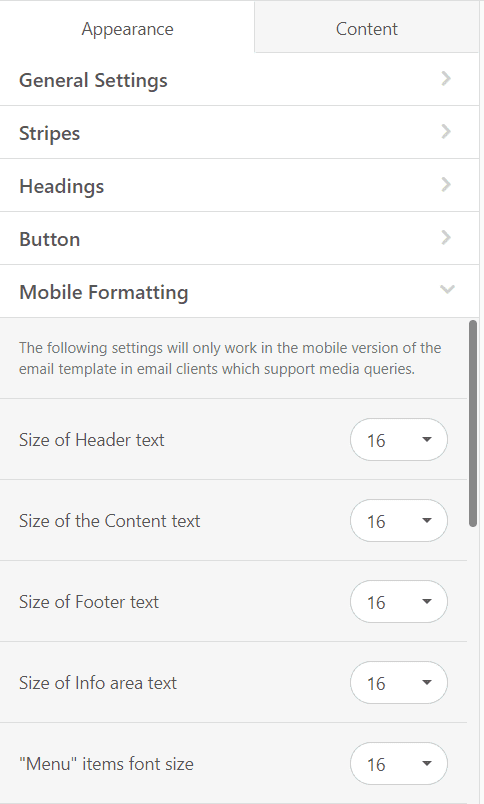Viewport: 484px width, 804px height.
Task: Open the Size of Footer text dropdown
Action: click(x=399, y=601)
